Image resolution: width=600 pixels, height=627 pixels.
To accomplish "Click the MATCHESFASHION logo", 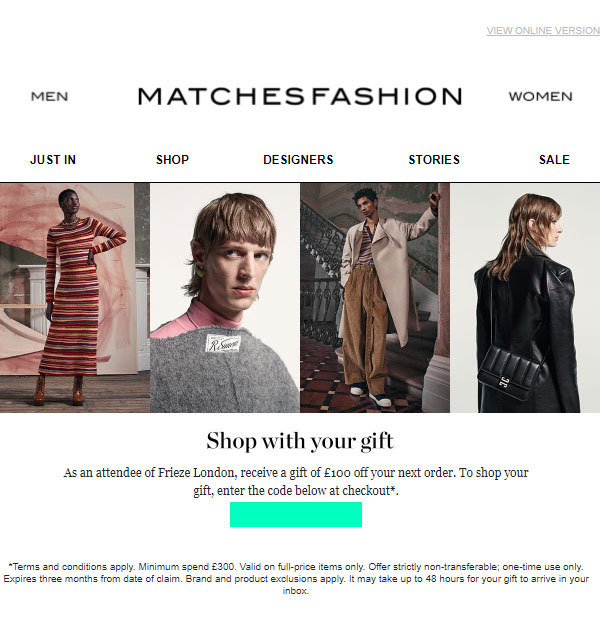I will tap(300, 96).
